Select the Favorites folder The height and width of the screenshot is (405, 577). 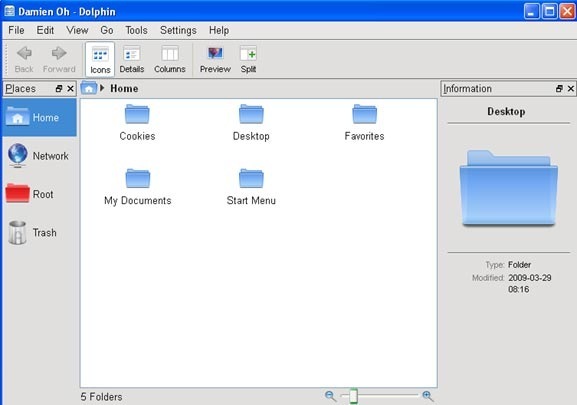[364, 123]
